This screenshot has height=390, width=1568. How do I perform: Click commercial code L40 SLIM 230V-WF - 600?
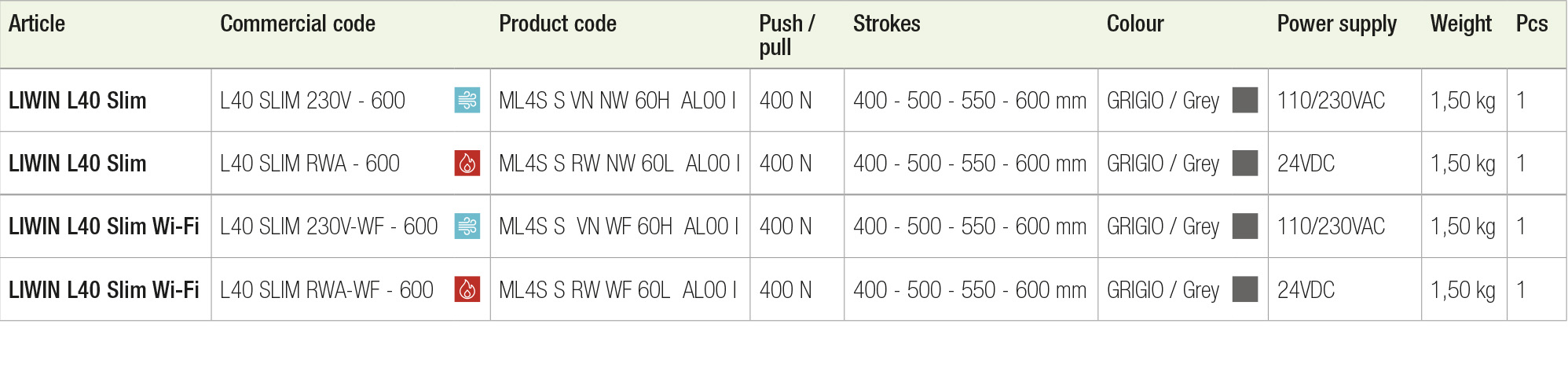click(328, 226)
